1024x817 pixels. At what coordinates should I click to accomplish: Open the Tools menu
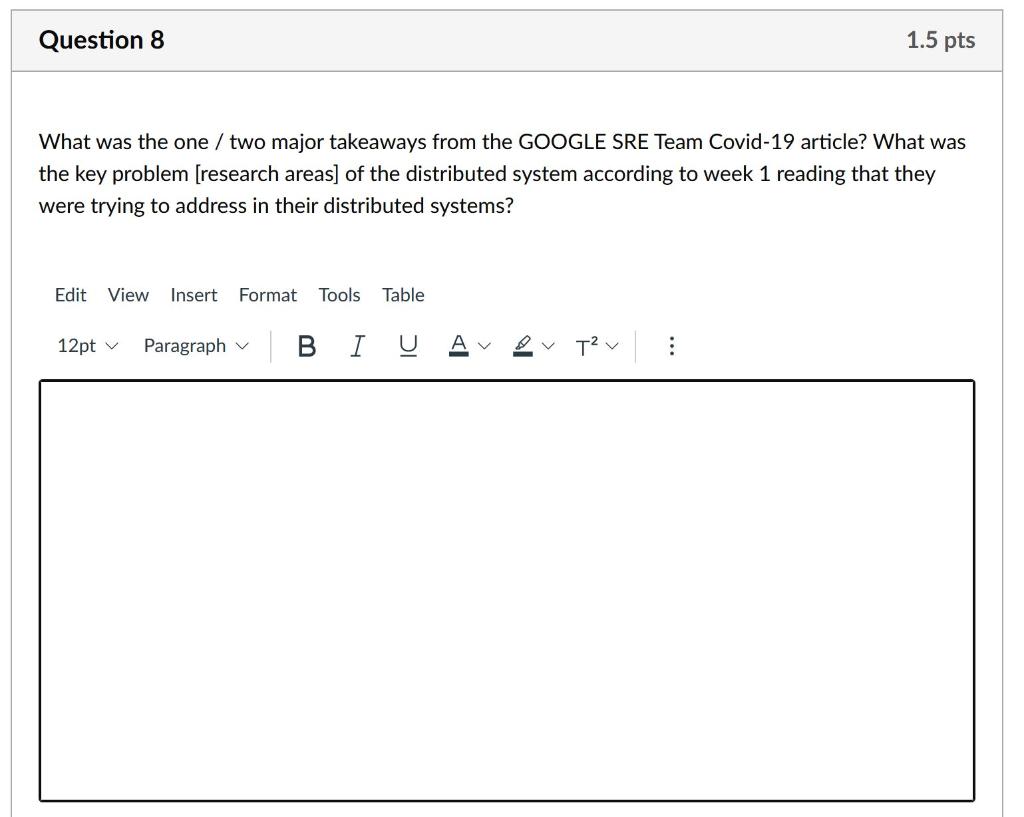tap(339, 295)
